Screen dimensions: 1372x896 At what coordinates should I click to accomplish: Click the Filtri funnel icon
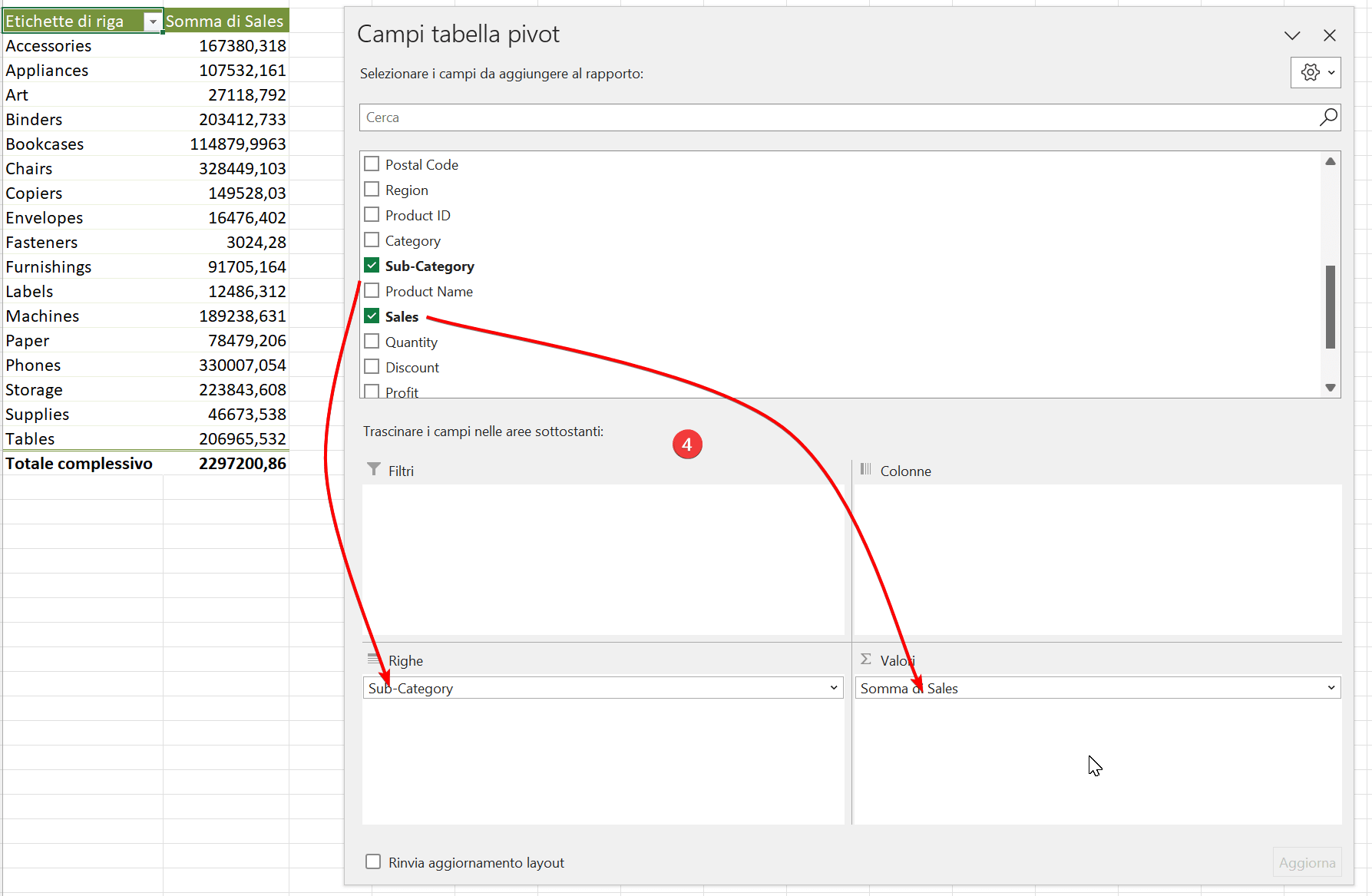pyautogui.click(x=374, y=470)
